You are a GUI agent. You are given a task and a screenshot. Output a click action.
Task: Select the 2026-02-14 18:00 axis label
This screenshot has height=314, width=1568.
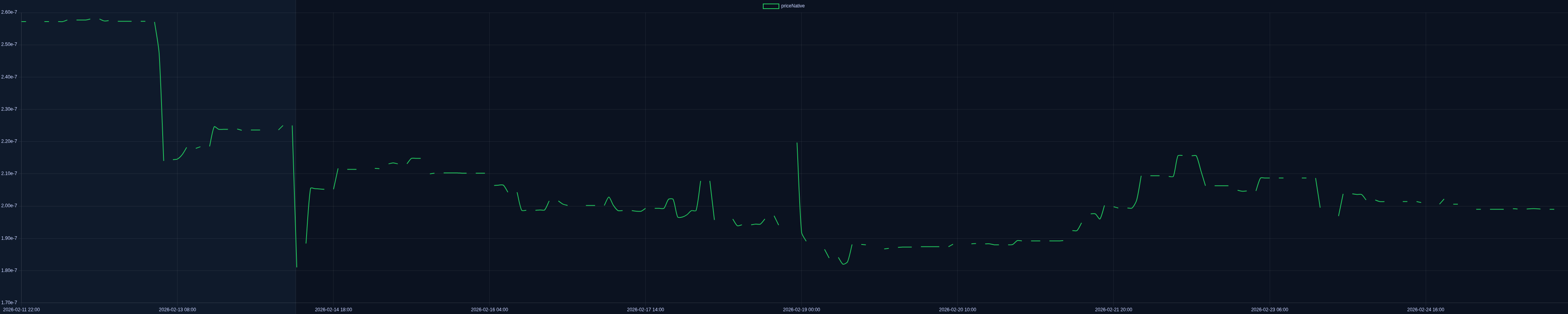tap(333, 310)
